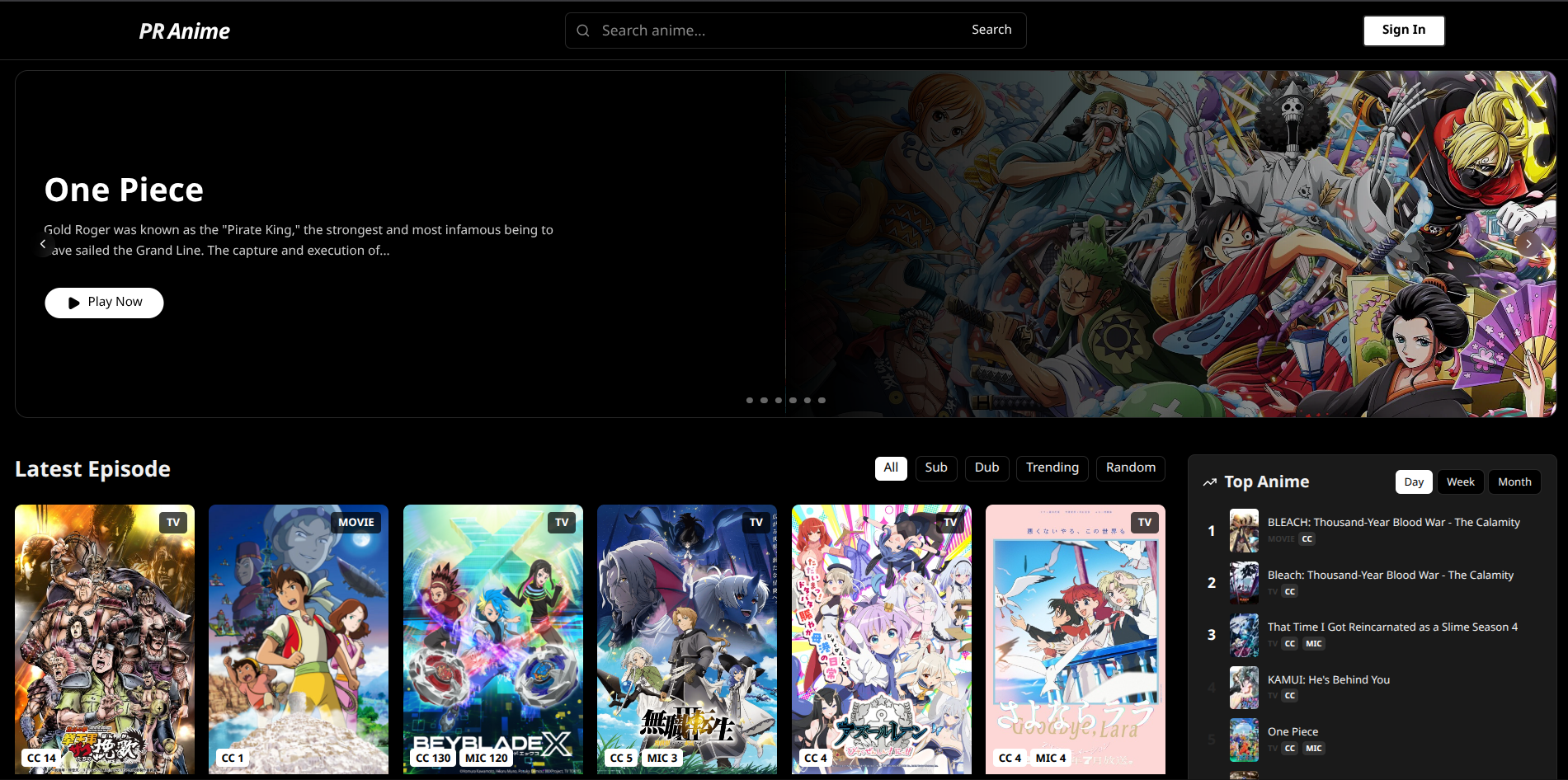This screenshot has width=1568, height=780.
Task: Open the Goodbye, Lara card
Action: point(1076,639)
